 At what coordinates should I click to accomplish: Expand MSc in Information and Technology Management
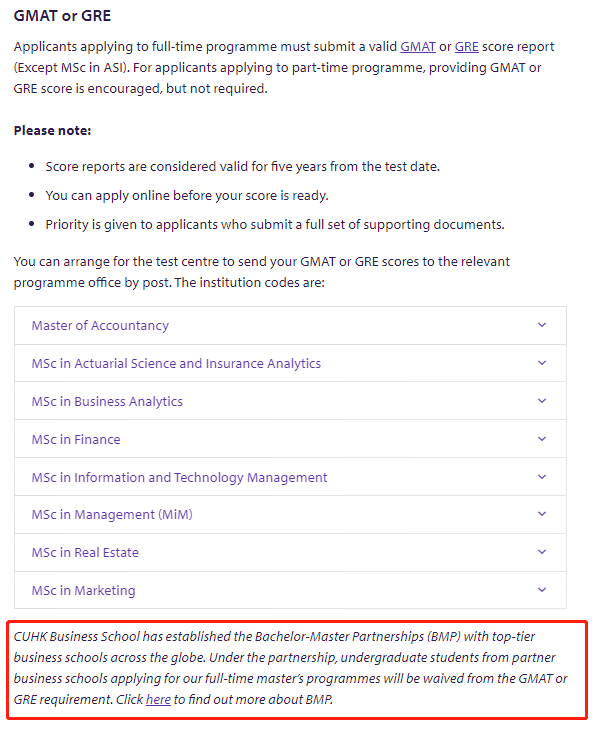click(x=179, y=477)
